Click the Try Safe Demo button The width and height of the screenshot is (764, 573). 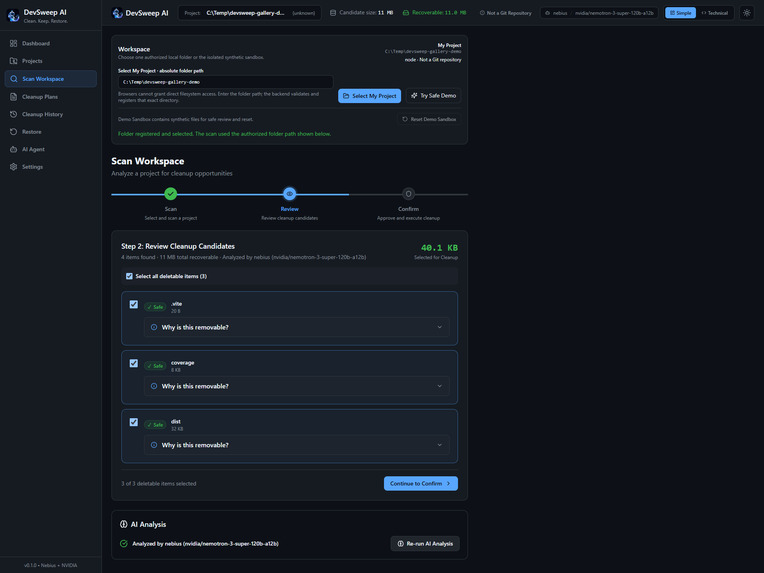[433, 96]
